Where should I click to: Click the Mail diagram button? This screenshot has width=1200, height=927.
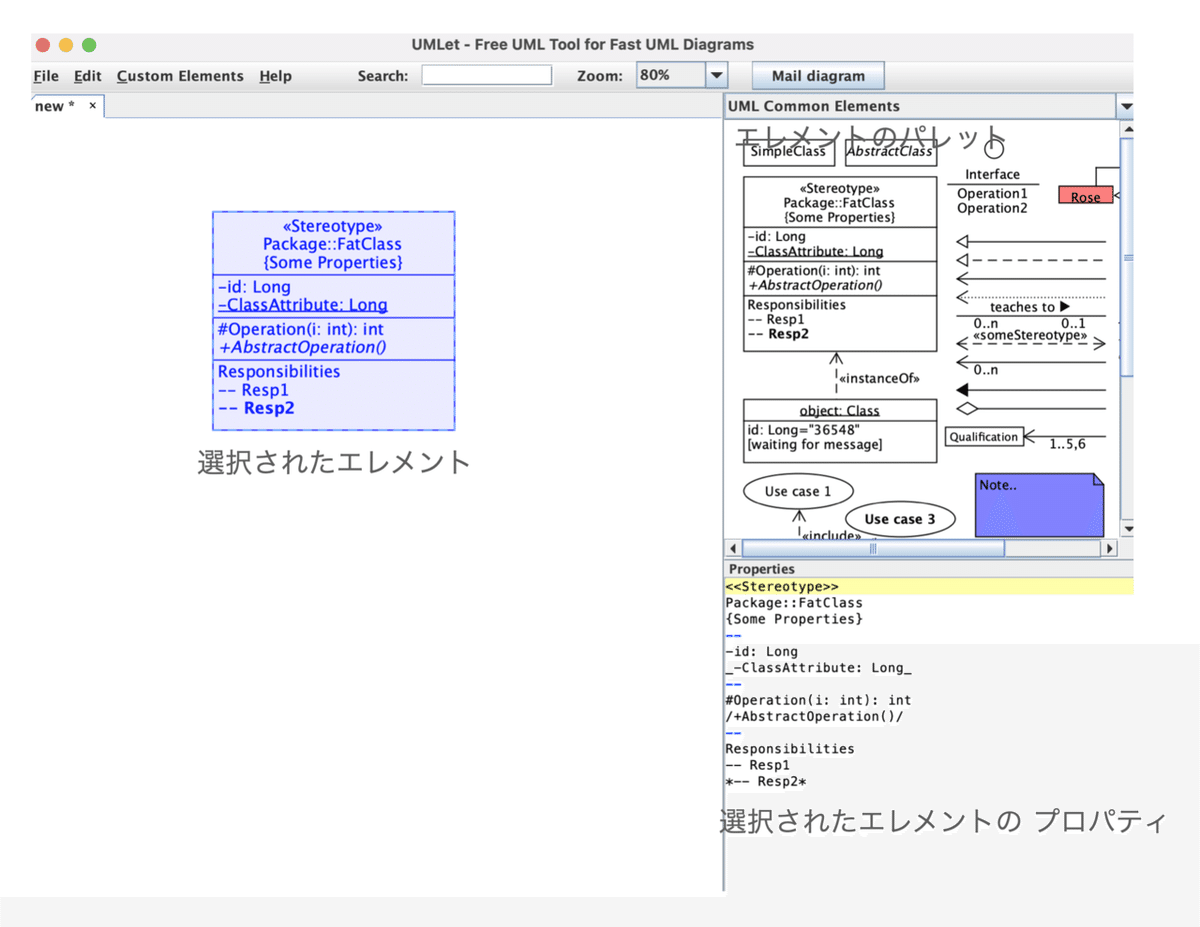(x=818, y=76)
